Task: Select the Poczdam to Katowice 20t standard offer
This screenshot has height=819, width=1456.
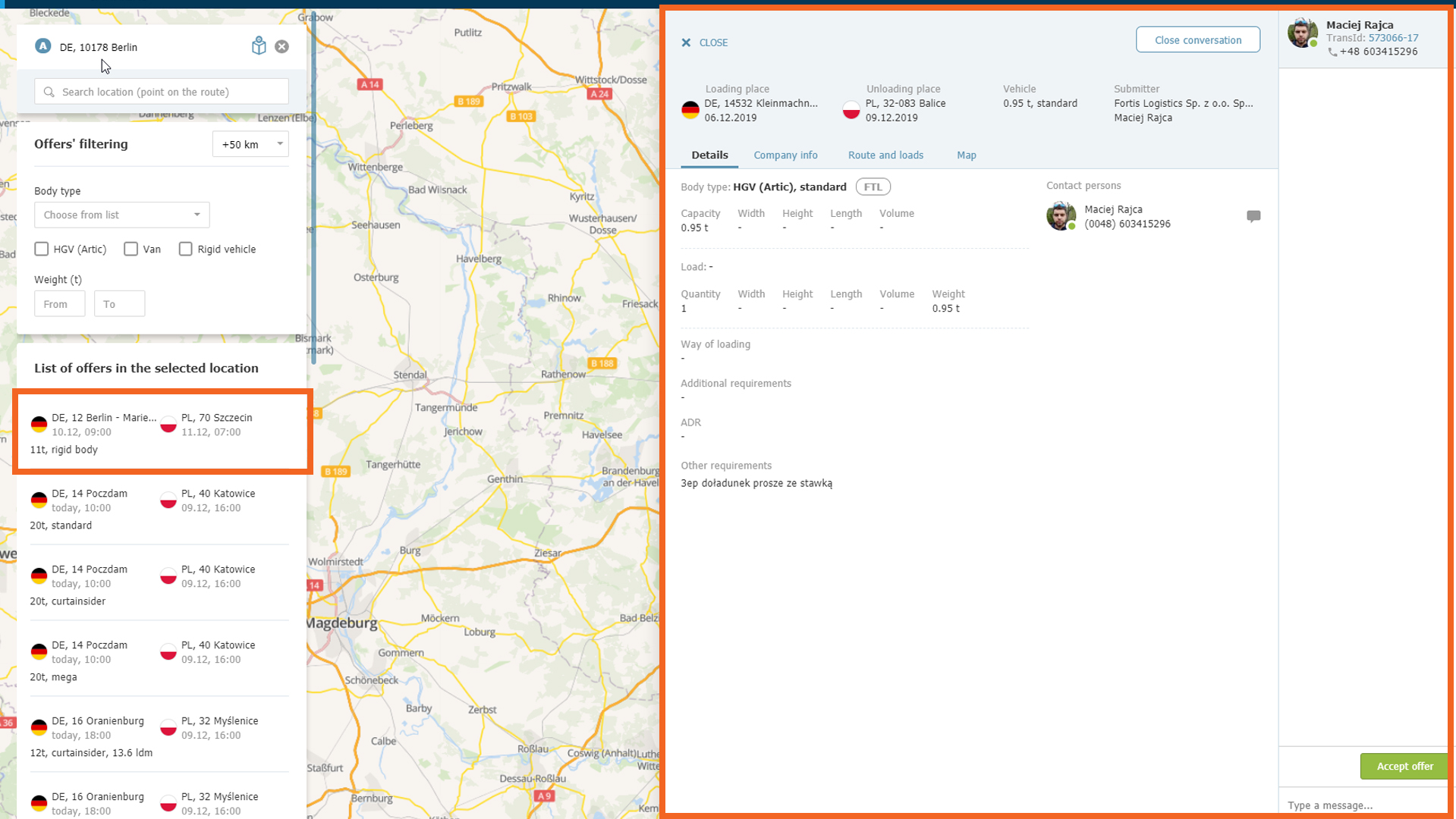Action: 160,508
